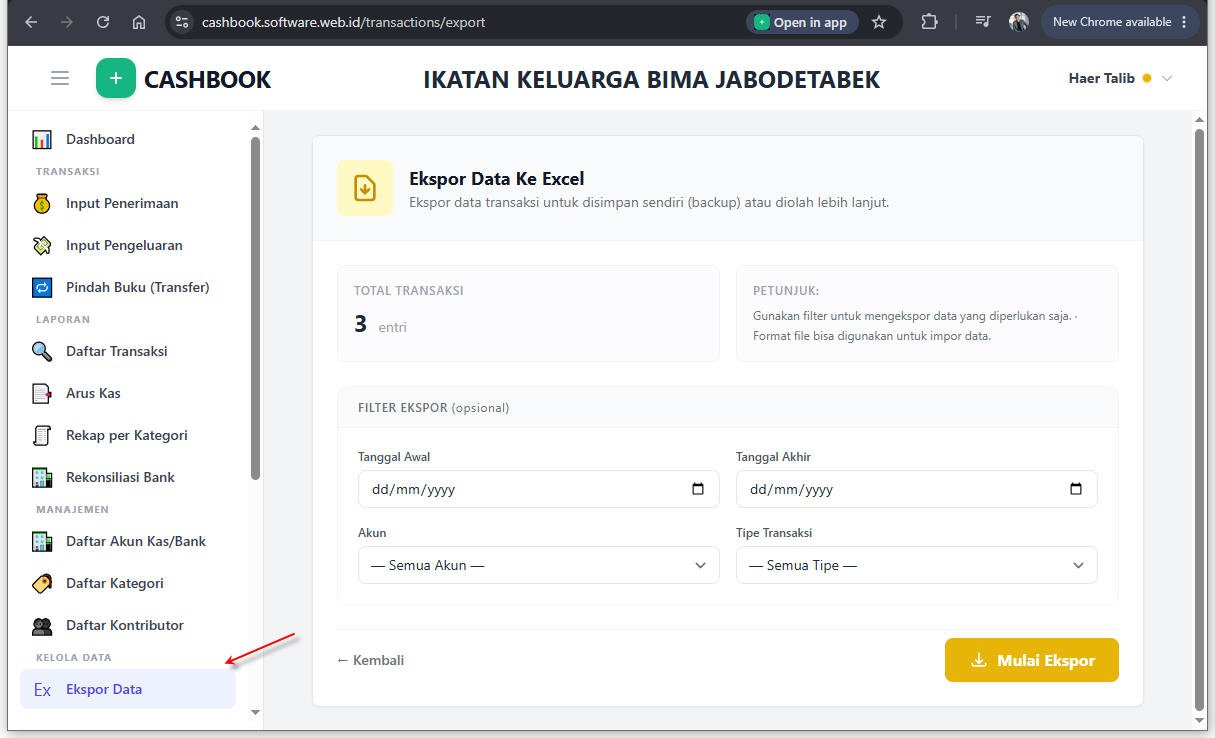Open Daftar Kontributor

pyautogui.click(x=128, y=625)
